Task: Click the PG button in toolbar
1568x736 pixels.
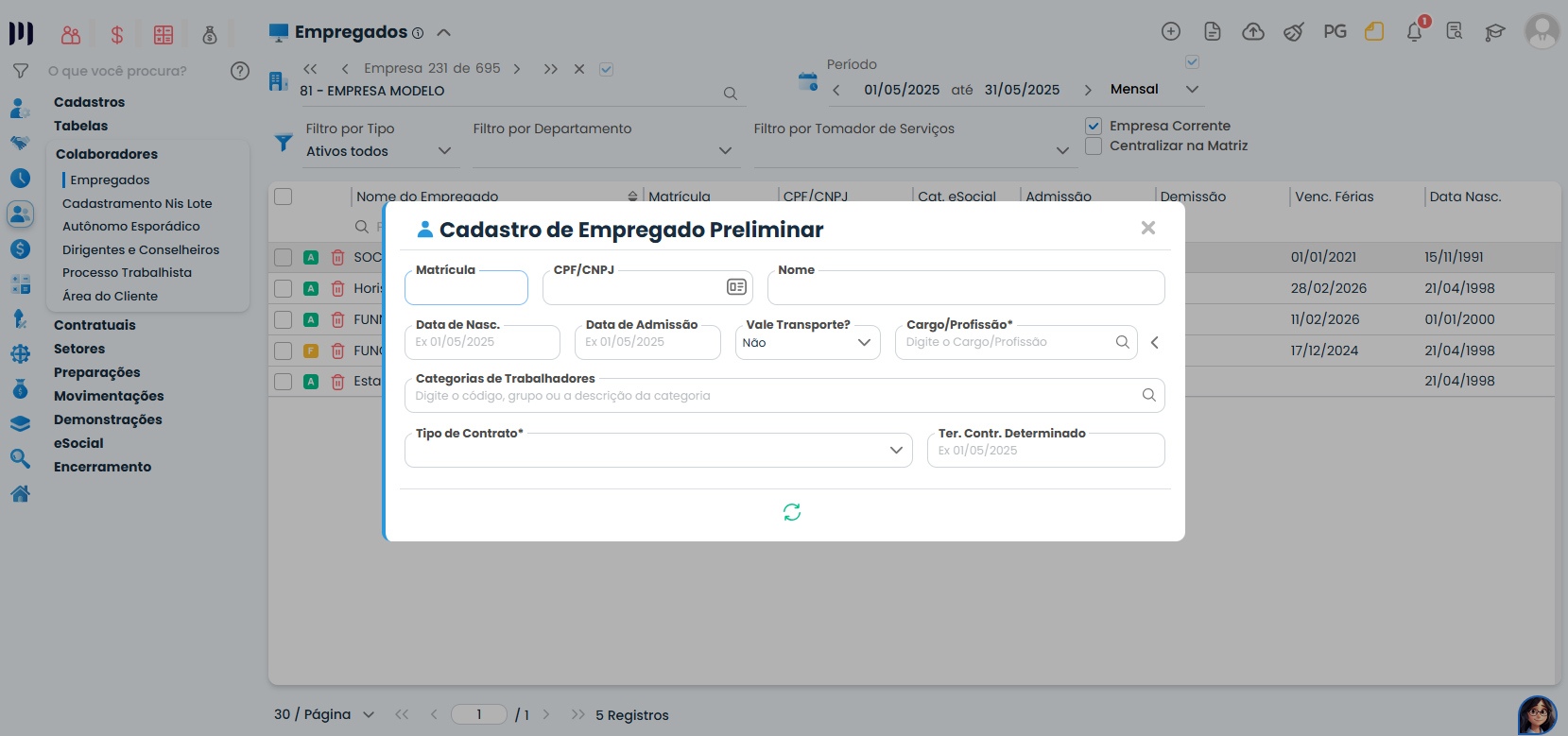Action: 1335,32
